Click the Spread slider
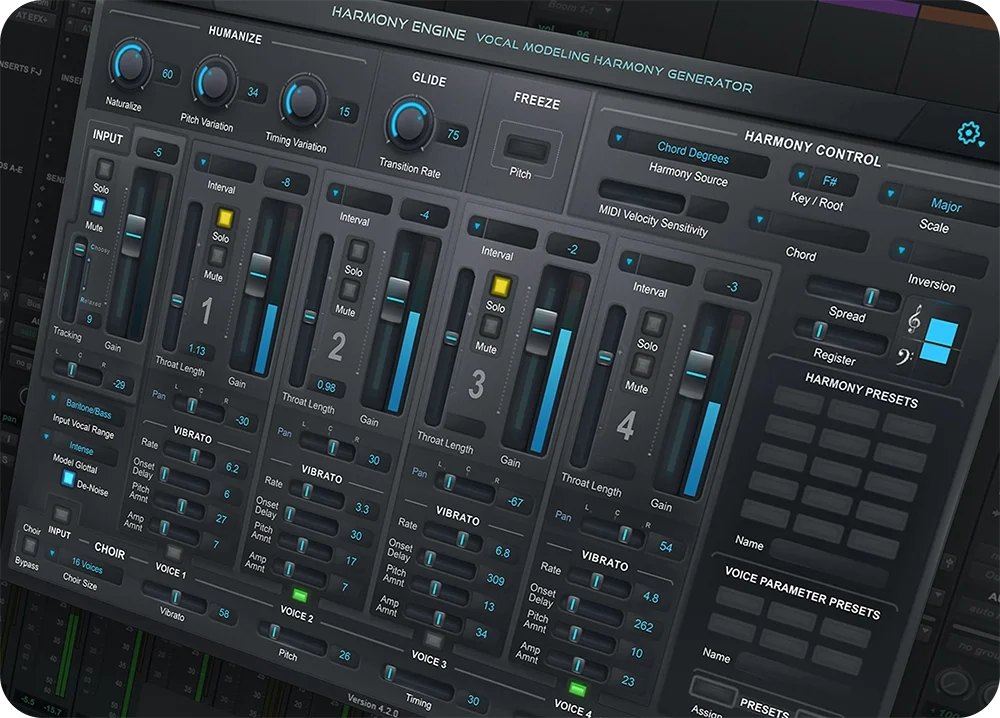Screen dimensions: 1000x718 point(853,293)
